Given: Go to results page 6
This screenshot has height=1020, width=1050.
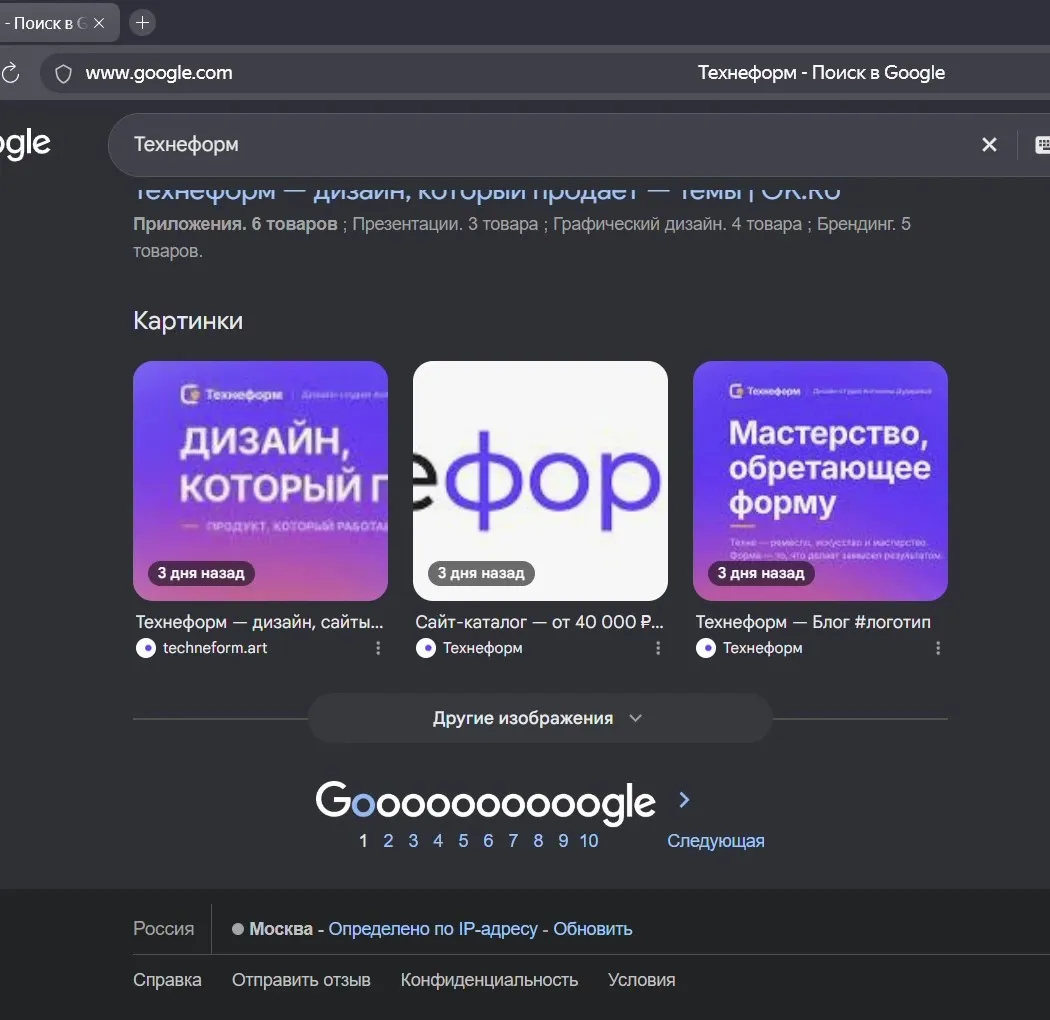Looking at the screenshot, I should point(488,841).
